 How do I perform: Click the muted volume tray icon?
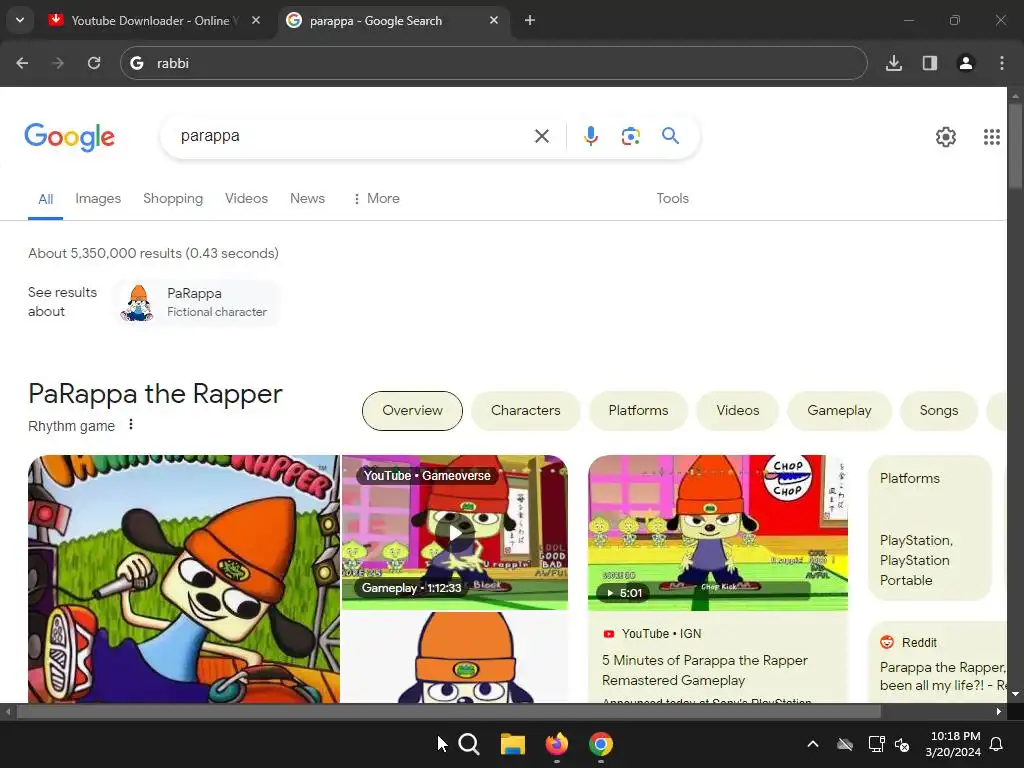(902, 744)
